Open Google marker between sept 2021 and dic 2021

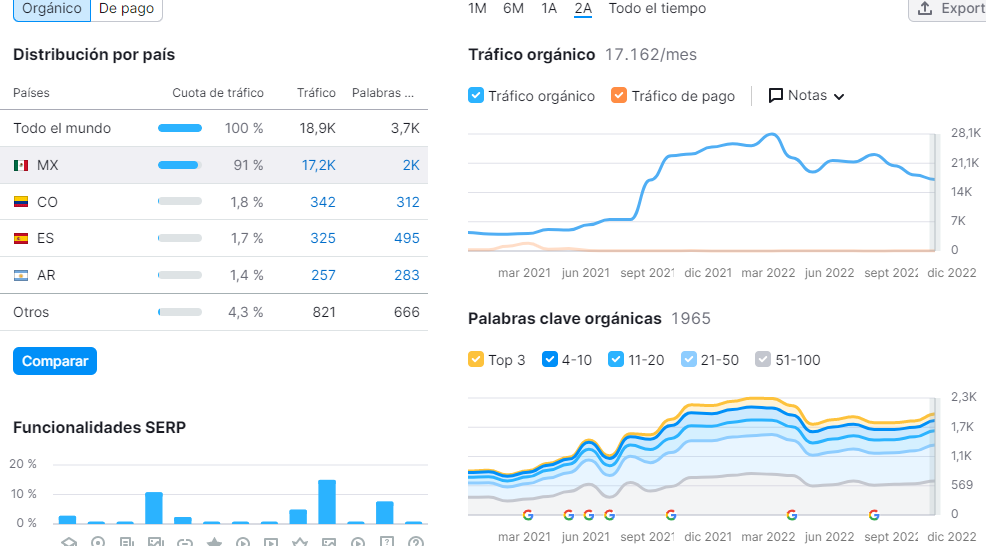pos(671,515)
